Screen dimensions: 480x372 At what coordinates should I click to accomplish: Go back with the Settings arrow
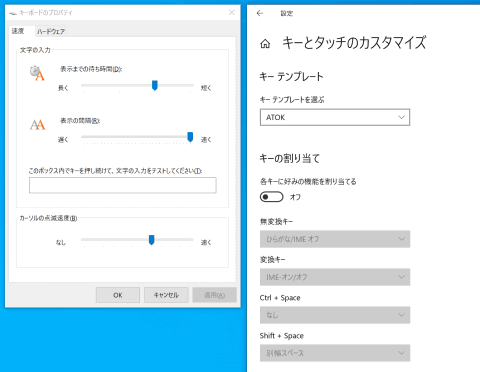pos(260,13)
